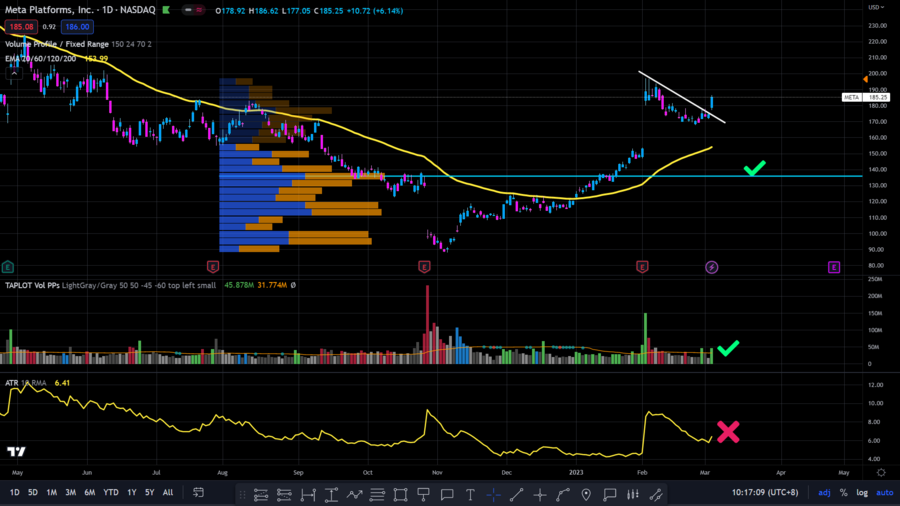Select the bars pattern tool
This screenshot has width=900, height=506.
click(633, 494)
